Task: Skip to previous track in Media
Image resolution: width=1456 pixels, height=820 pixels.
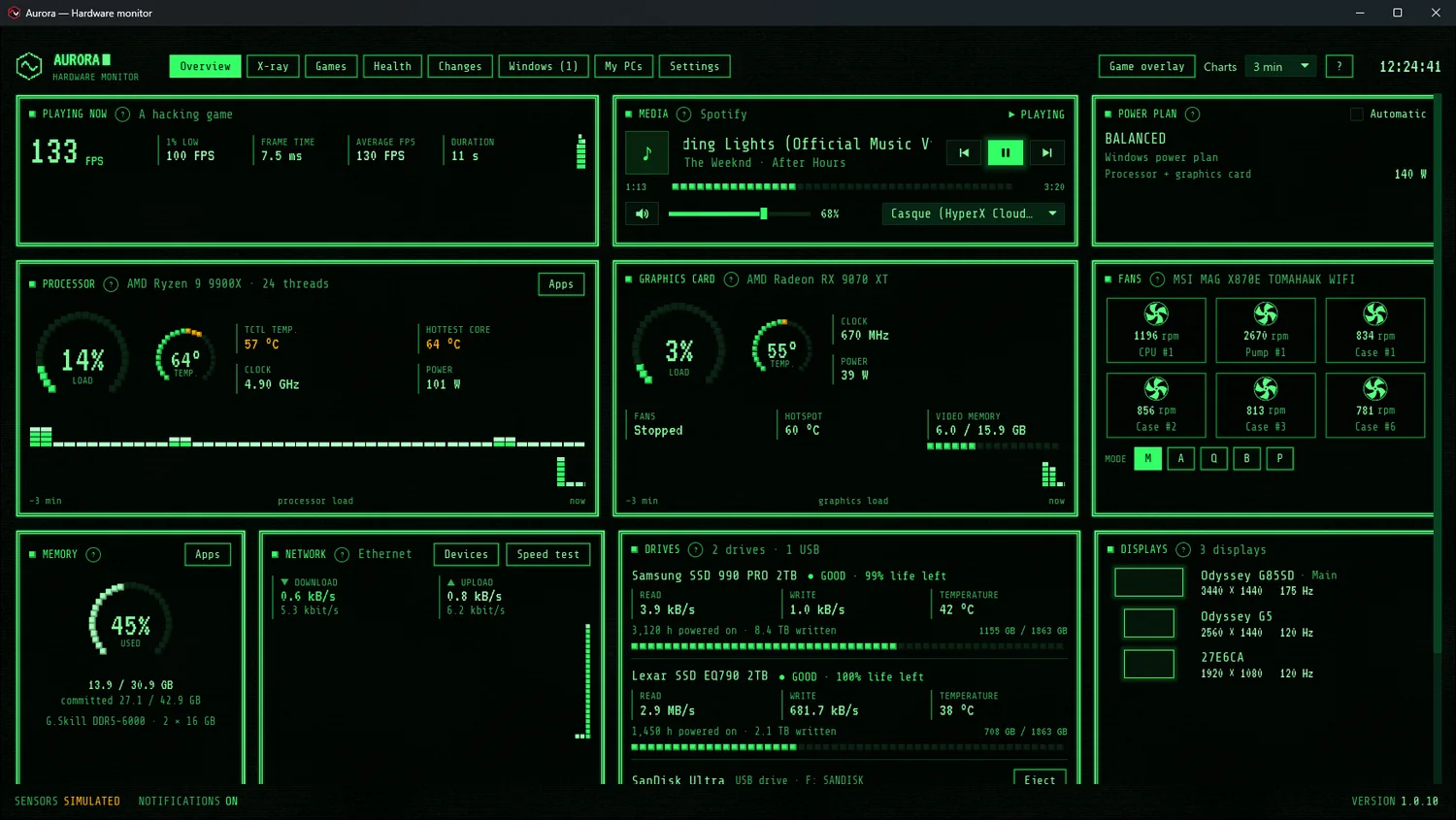Action: pyautogui.click(x=964, y=152)
